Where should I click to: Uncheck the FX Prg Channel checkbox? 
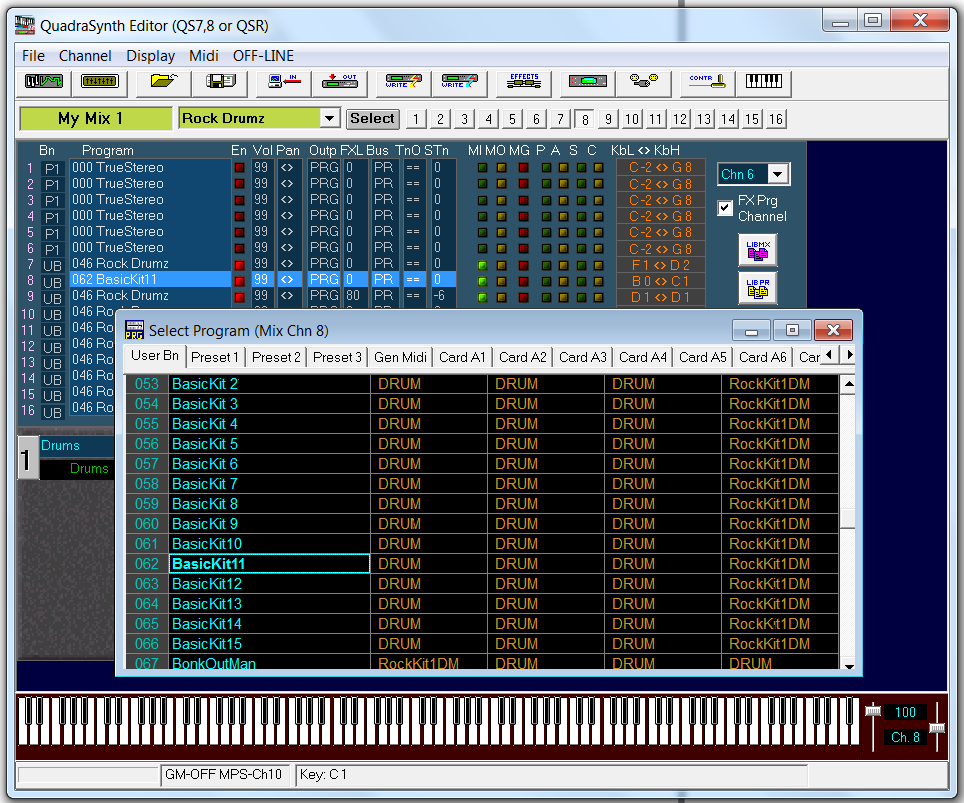tap(726, 208)
